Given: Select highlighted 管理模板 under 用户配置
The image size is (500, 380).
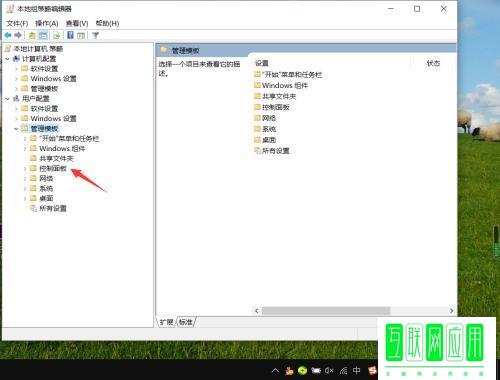Looking at the screenshot, I should [x=44, y=129].
